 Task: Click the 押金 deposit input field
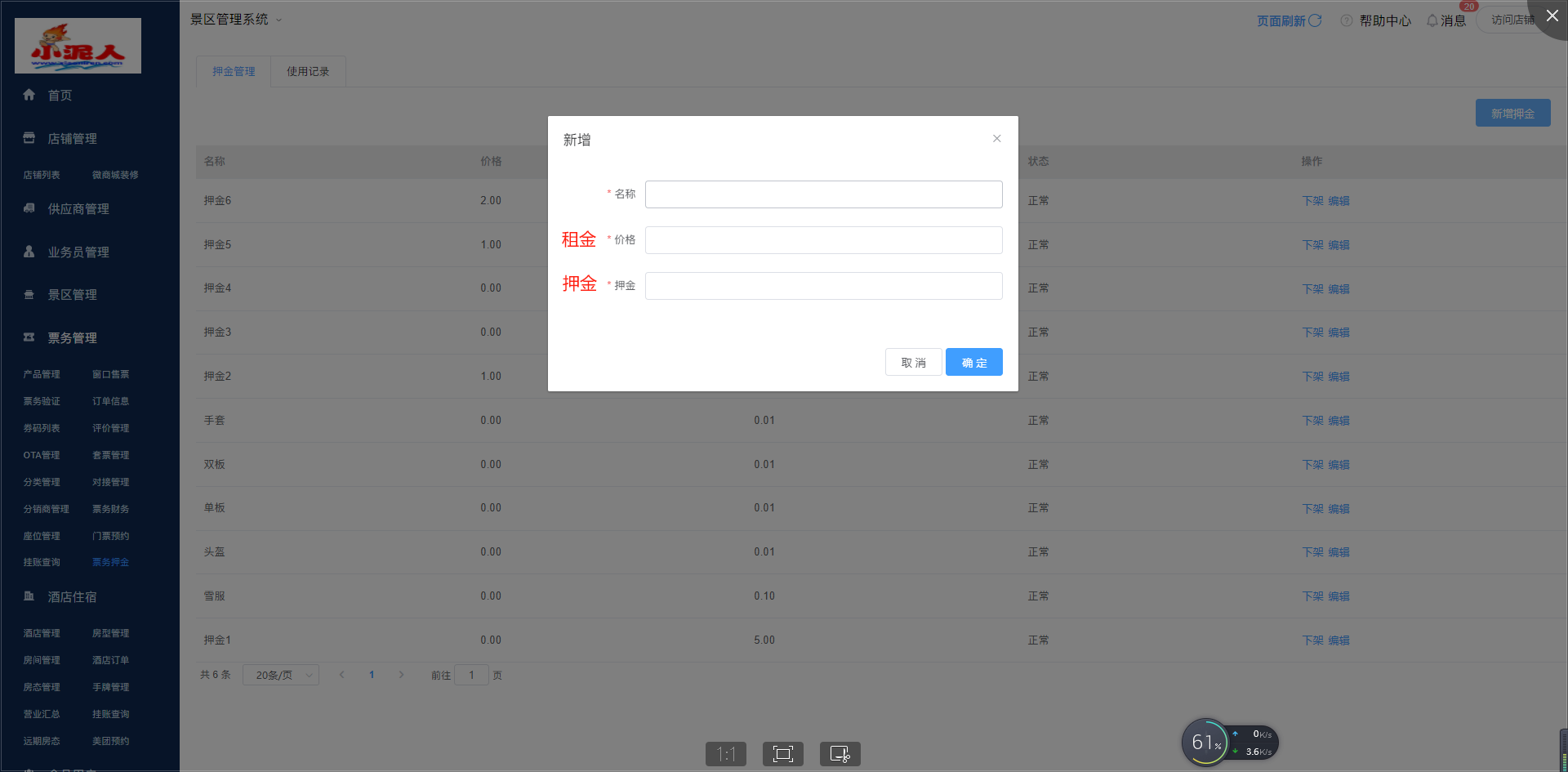pyautogui.click(x=823, y=286)
